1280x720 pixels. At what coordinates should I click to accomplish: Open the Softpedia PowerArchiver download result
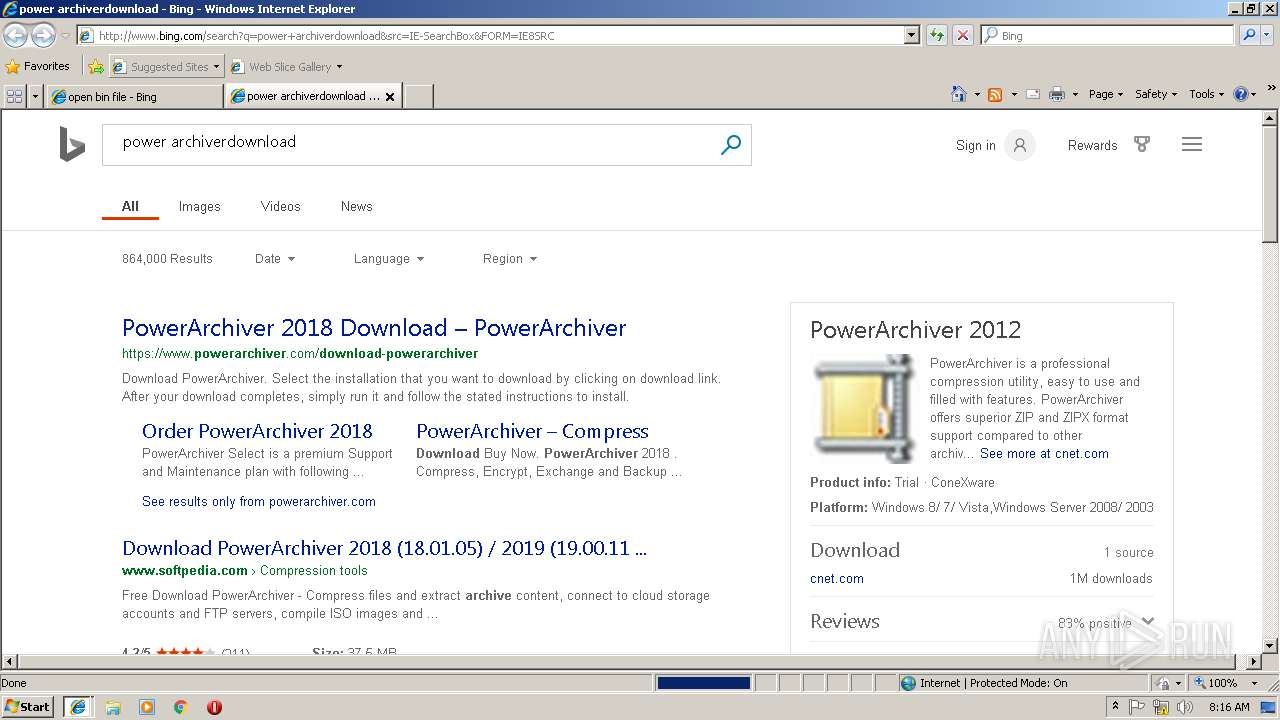[384, 548]
